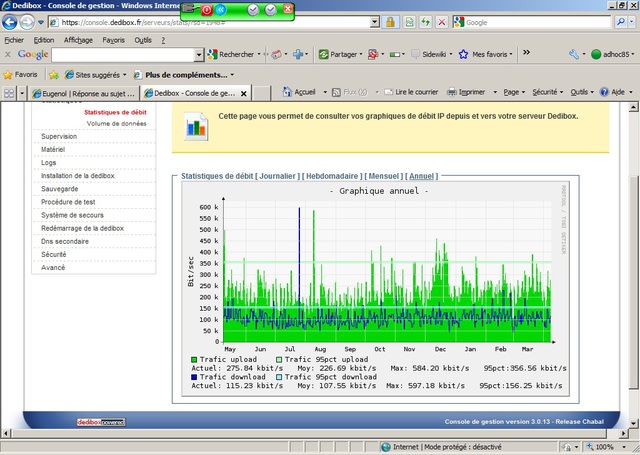Select the Mensuel statistics link
The width and height of the screenshot is (640, 455).
click(x=385, y=176)
